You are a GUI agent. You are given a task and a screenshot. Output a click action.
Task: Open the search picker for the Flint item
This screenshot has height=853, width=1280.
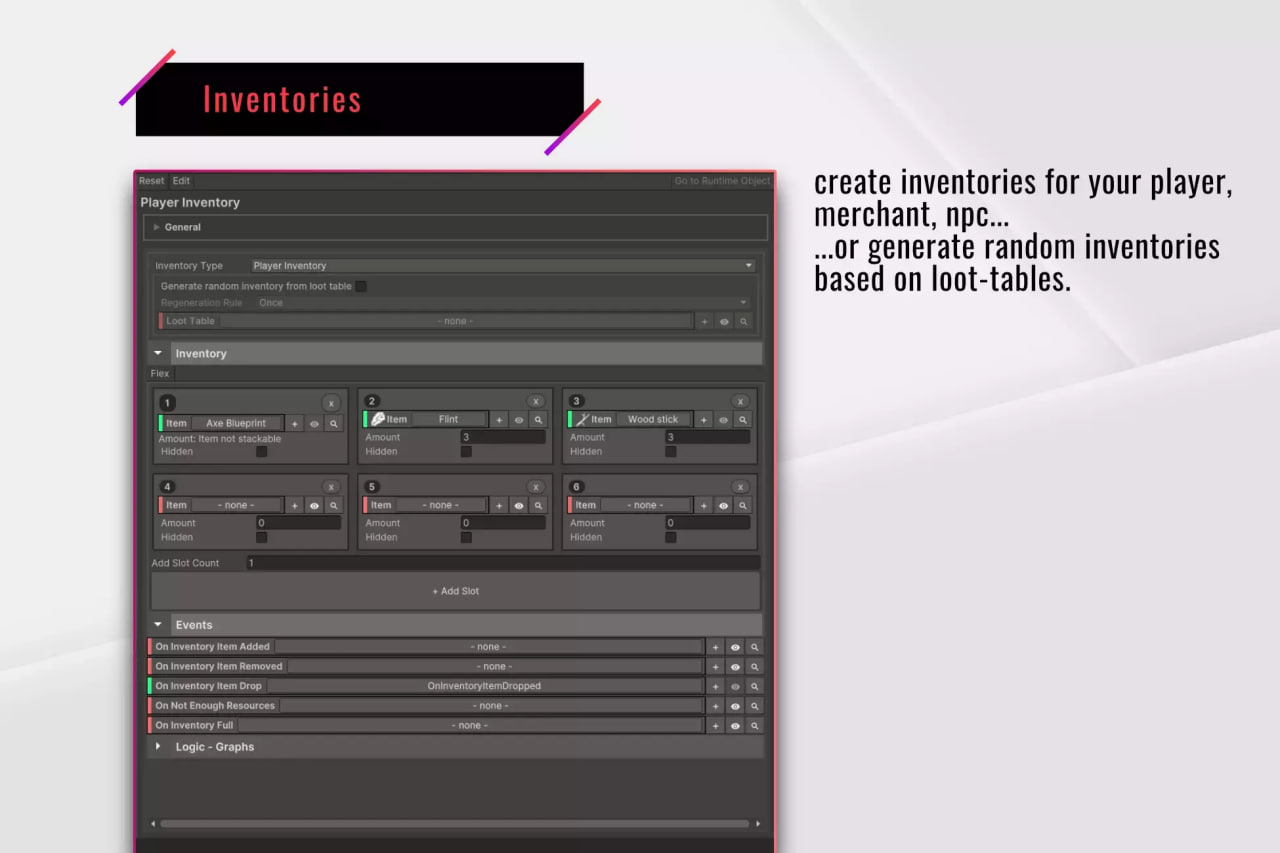pos(539,419)
